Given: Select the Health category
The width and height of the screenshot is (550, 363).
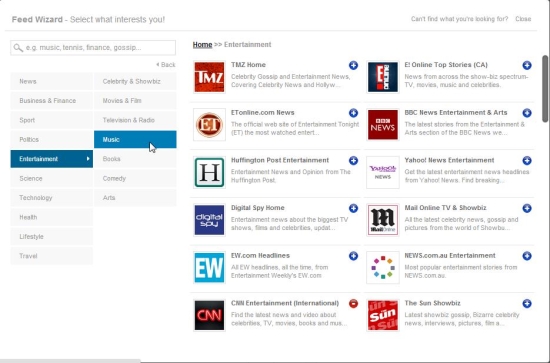Looking at the screenshot, I should pyautogui.click(x=52, y=217).
